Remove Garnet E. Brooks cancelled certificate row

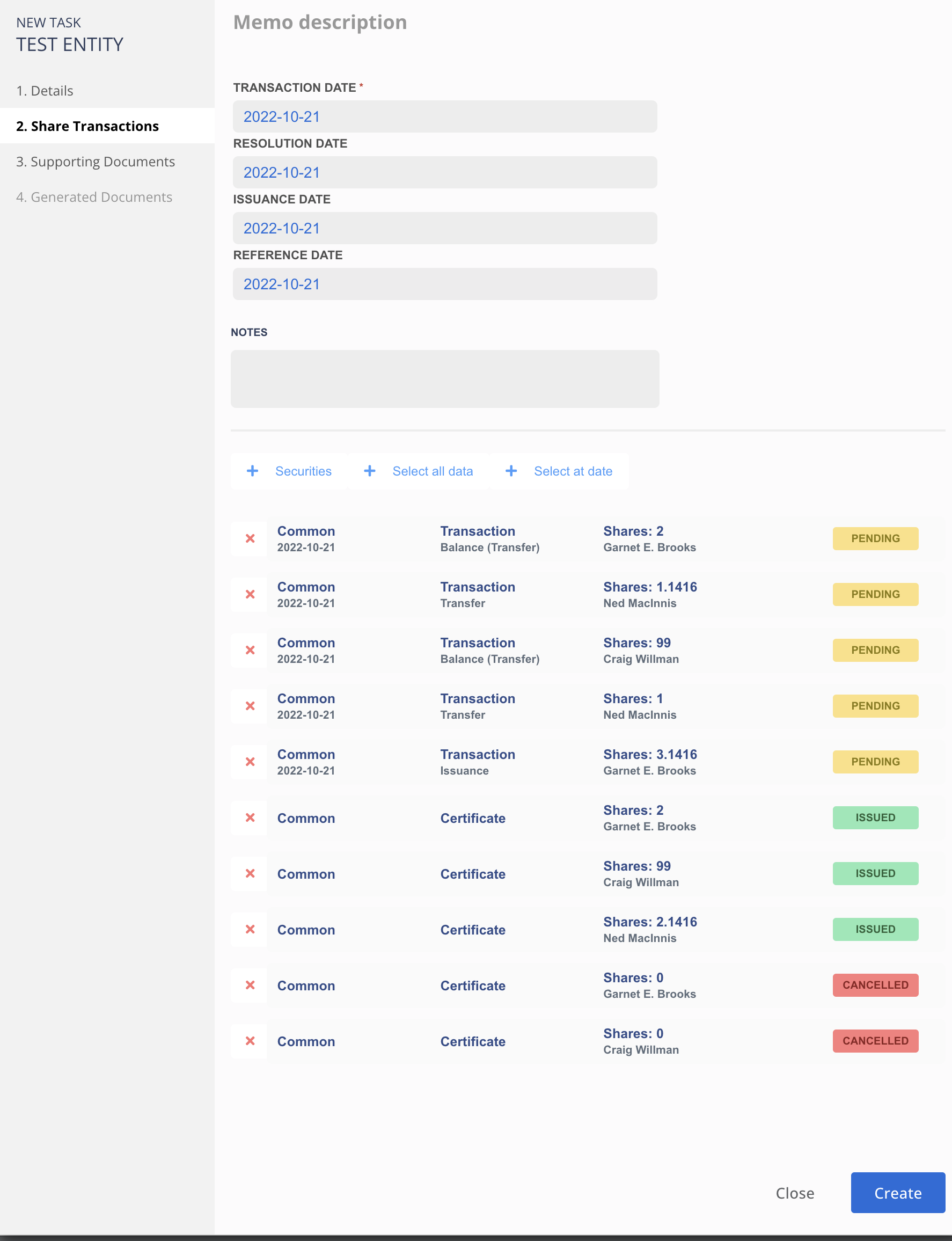click(250, 985)
